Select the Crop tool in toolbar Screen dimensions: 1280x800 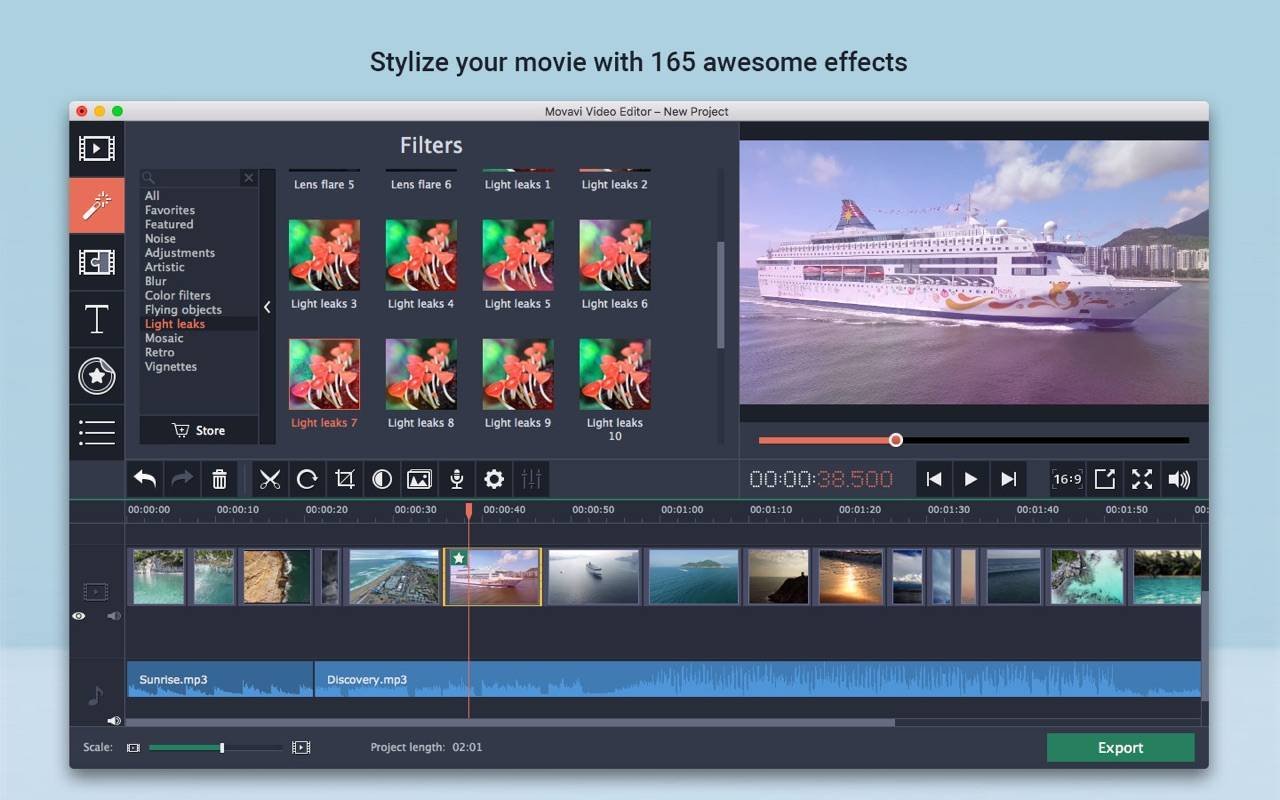pos(344,480)
